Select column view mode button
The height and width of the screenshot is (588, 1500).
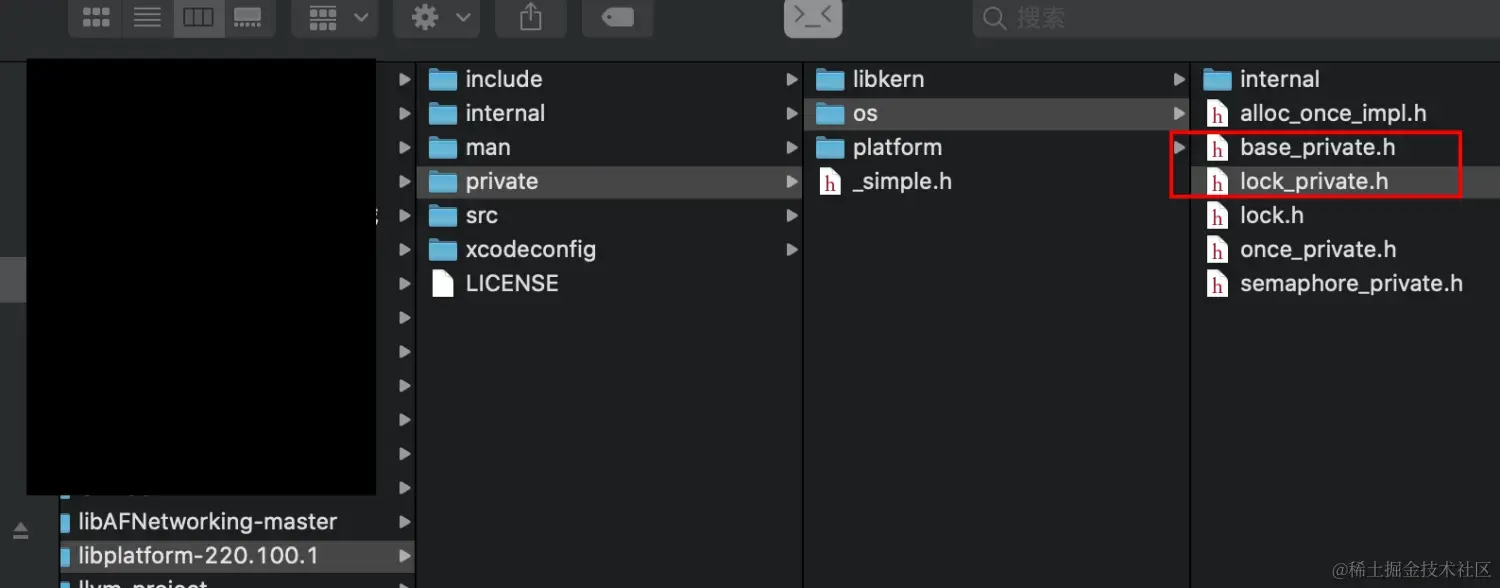pyautogui.click(x=197, y=17)
